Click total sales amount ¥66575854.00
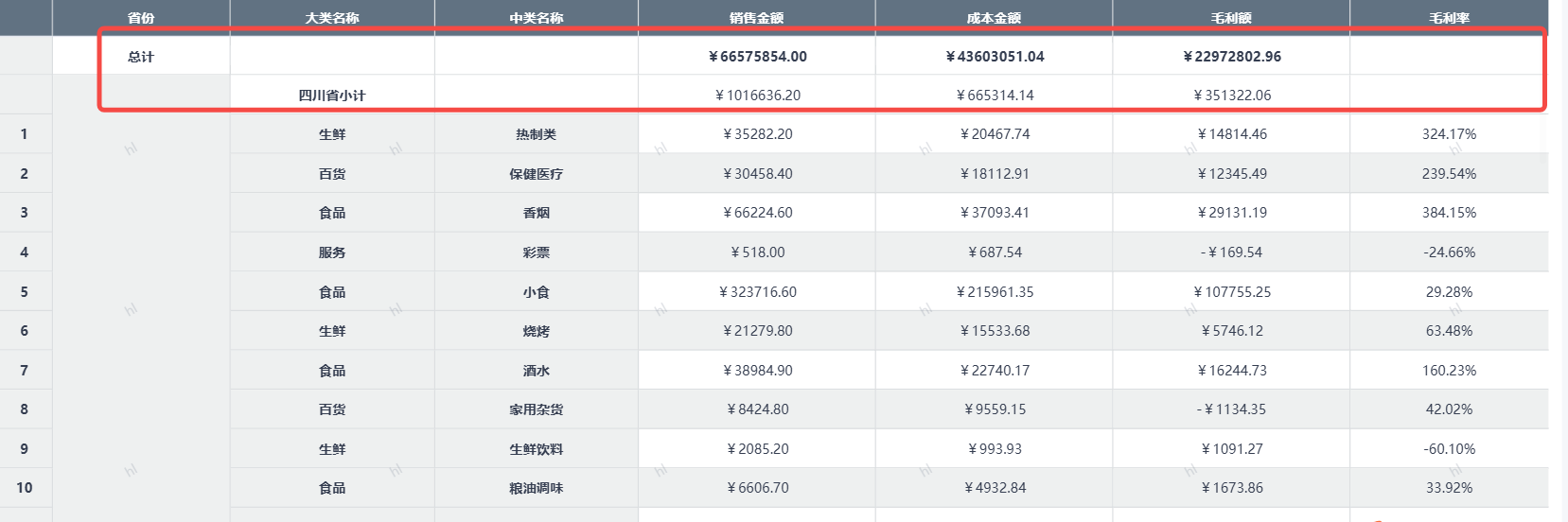 coord(757,57)
